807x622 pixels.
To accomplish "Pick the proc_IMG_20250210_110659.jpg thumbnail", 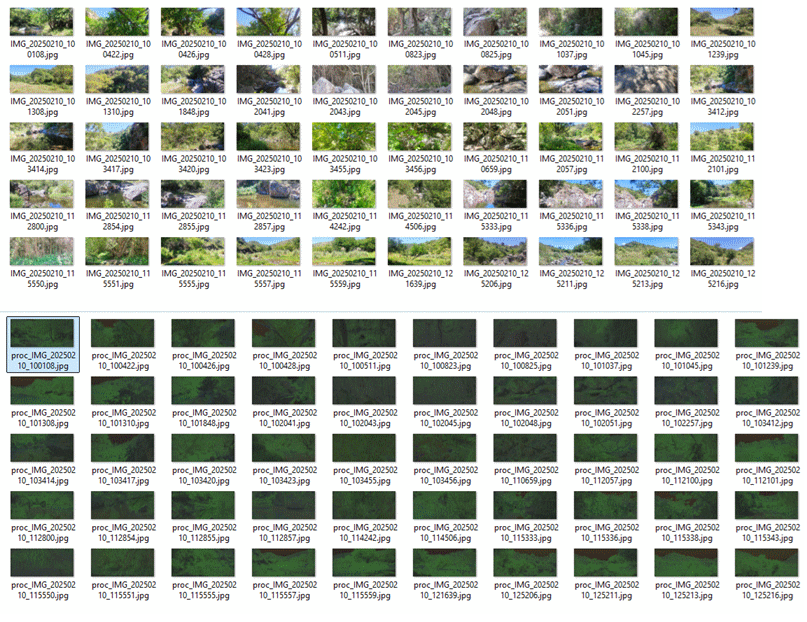I will [525, 448].
